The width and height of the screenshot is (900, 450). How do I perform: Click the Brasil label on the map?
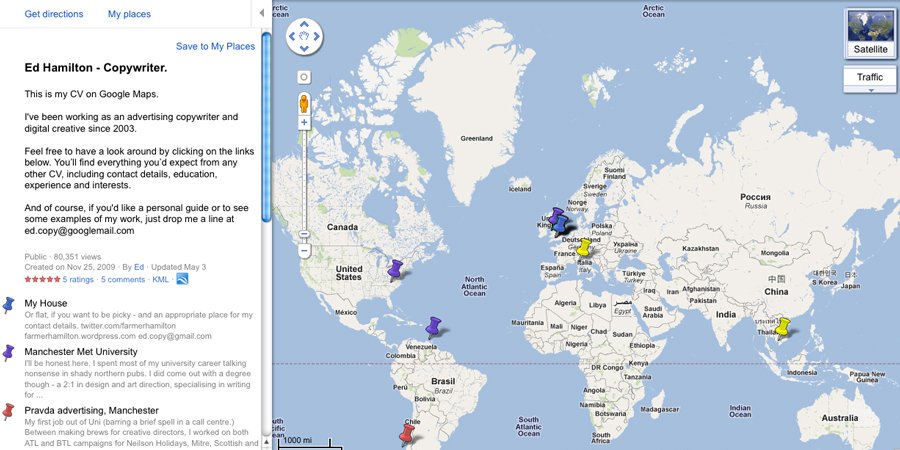[x=443, y=381]
